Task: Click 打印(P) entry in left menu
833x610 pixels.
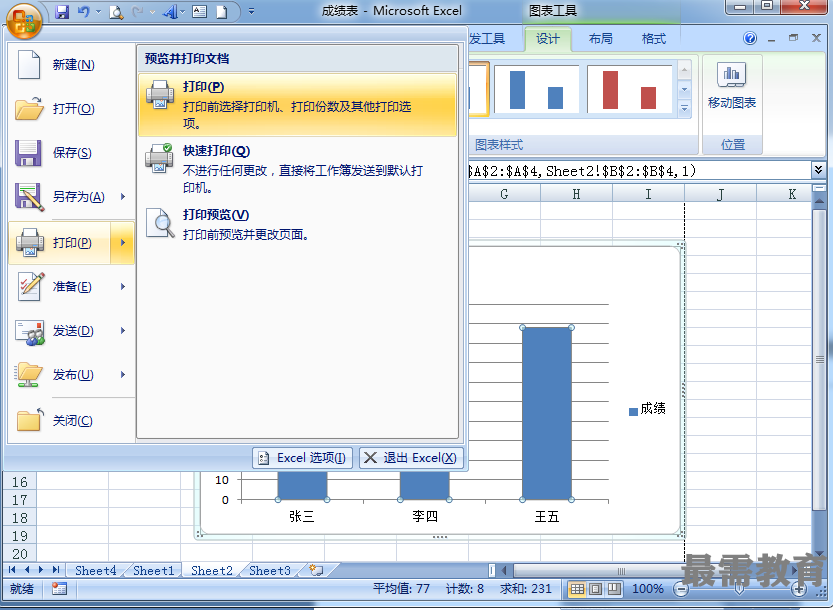Action: 60,243
